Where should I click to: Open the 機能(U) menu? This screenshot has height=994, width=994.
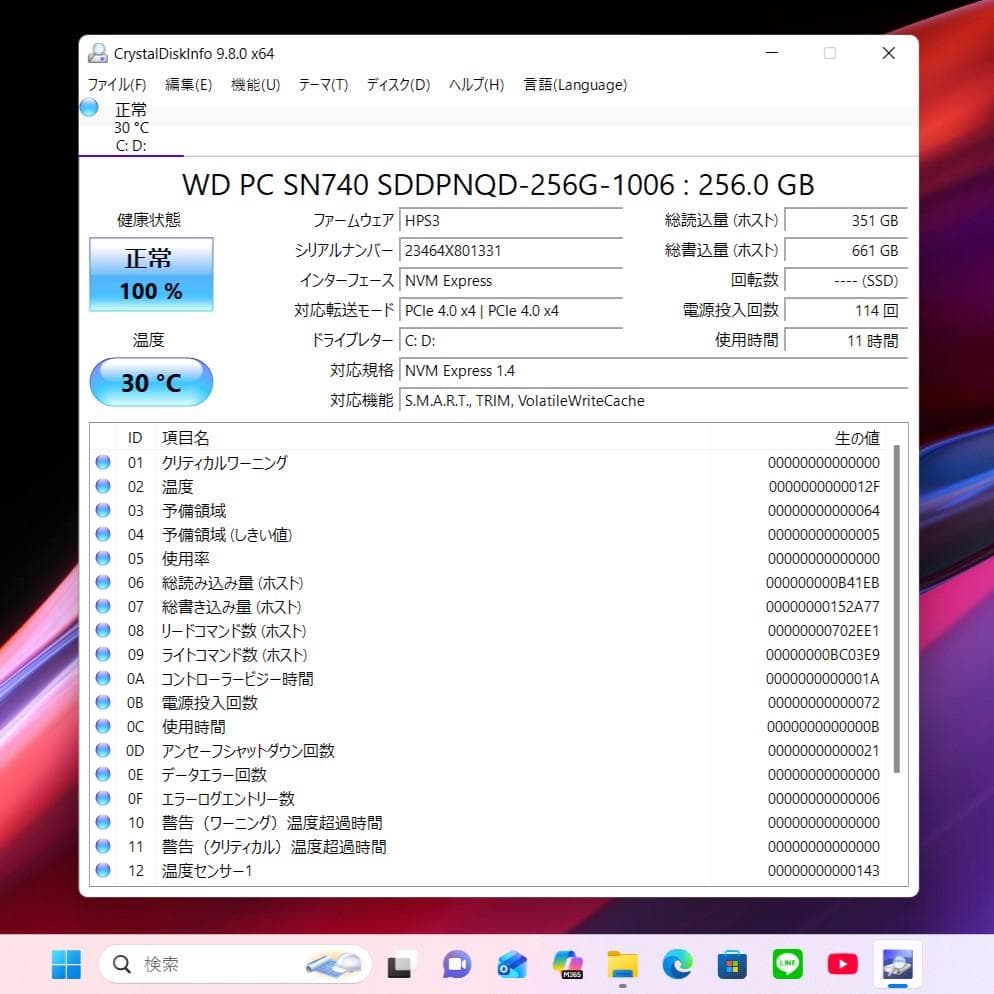click(x=254, y=85)
